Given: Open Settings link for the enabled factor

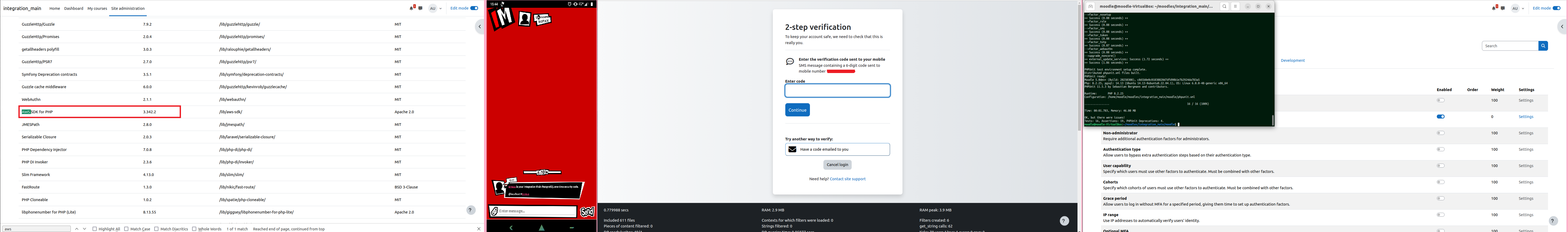Looking at the screenshot, I should (1526, 117).
